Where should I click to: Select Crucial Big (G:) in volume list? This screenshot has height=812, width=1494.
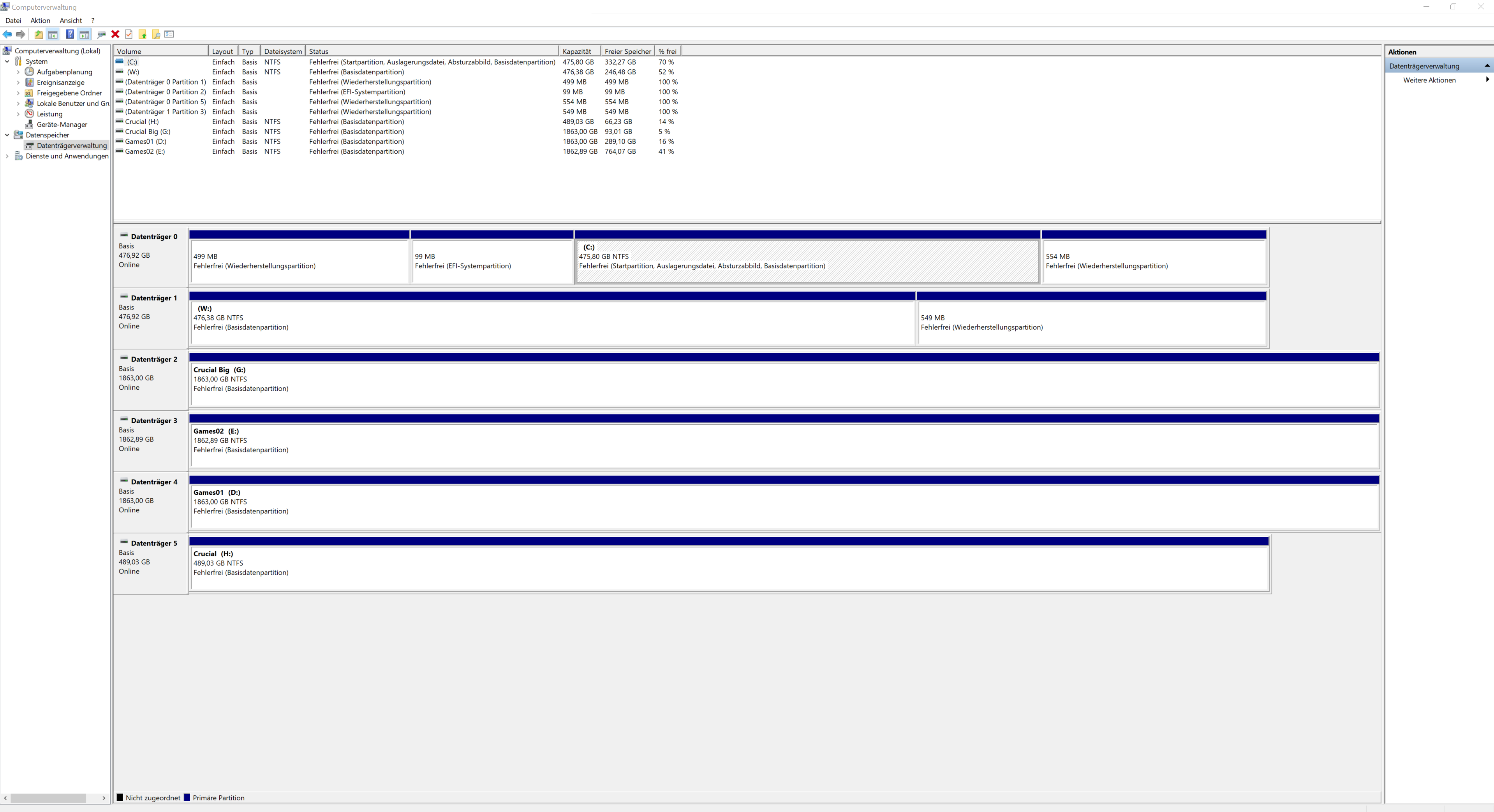click(397, 132)
